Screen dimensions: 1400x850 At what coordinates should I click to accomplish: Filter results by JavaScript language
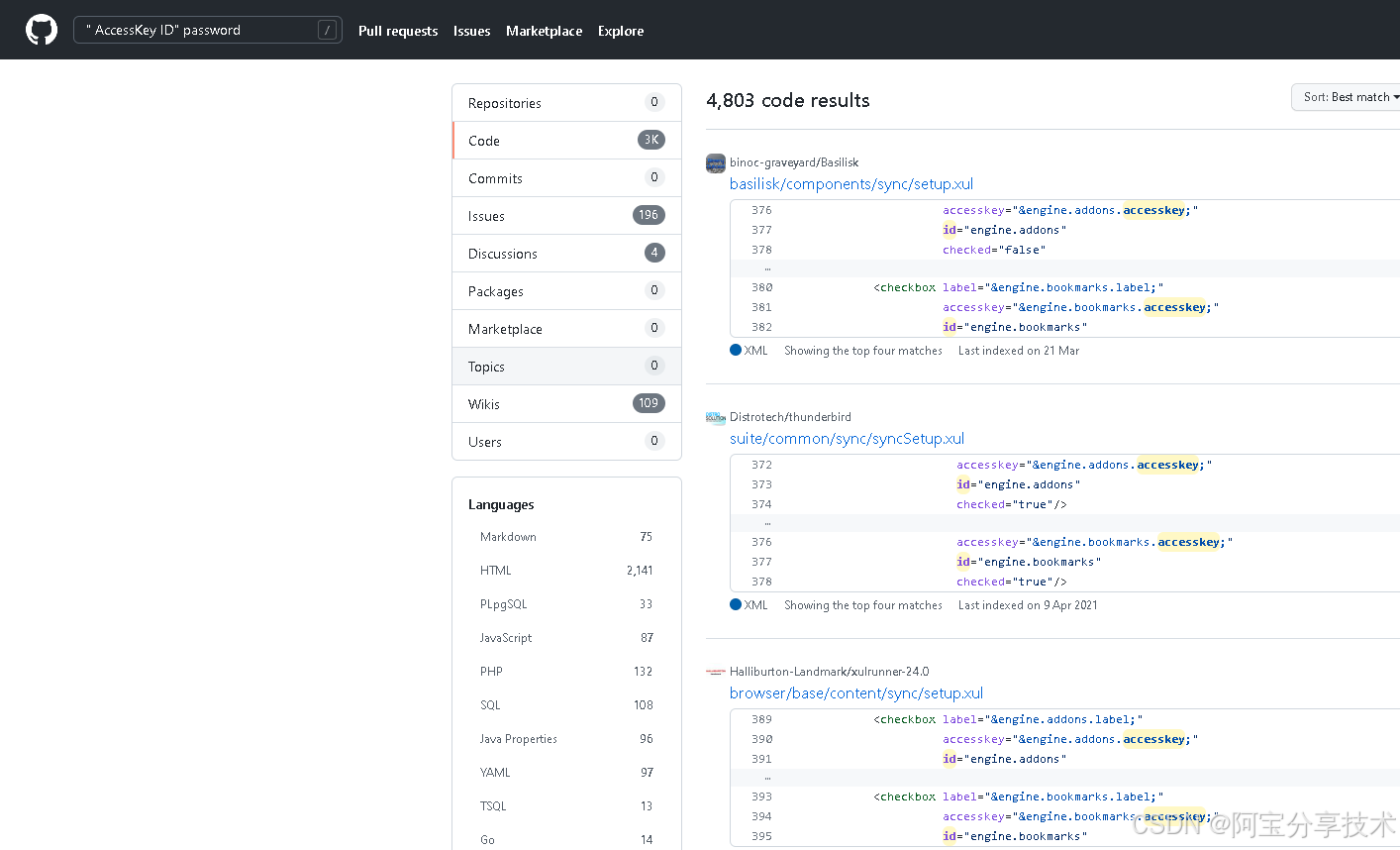[x=566, y=638]
